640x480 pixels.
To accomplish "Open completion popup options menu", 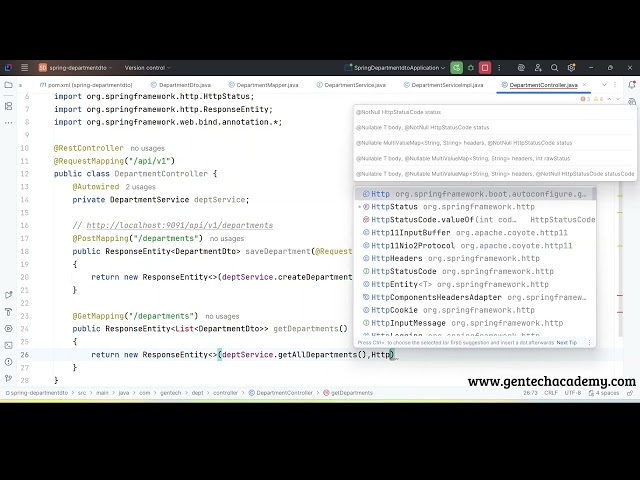I will 589,342.
